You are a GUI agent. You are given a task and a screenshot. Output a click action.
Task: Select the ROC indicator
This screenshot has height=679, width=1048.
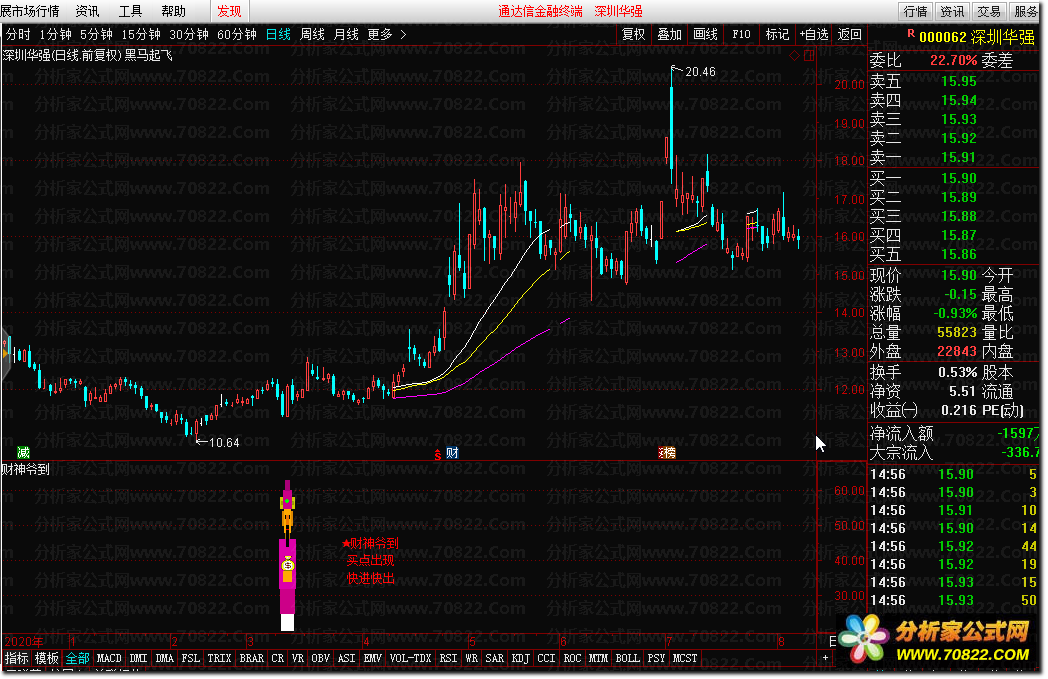coord(572,658)
